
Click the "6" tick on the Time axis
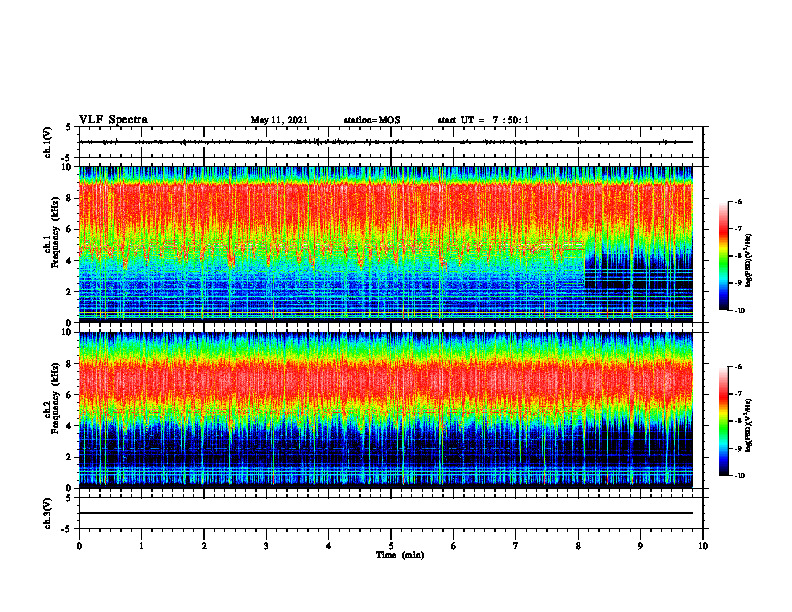point(453,546)
